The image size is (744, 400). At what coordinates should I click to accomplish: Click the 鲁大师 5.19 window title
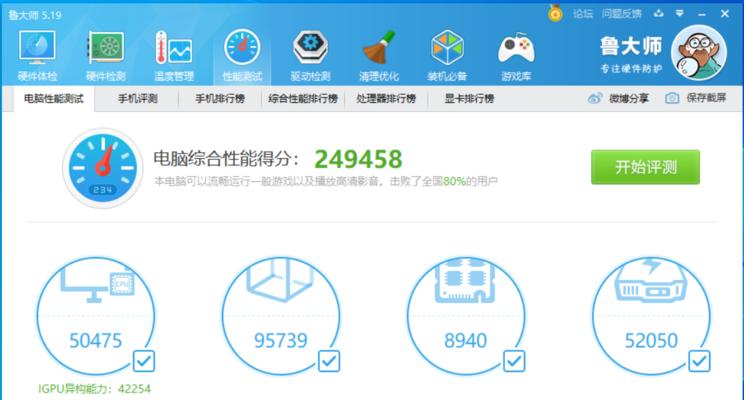[35, 15]
